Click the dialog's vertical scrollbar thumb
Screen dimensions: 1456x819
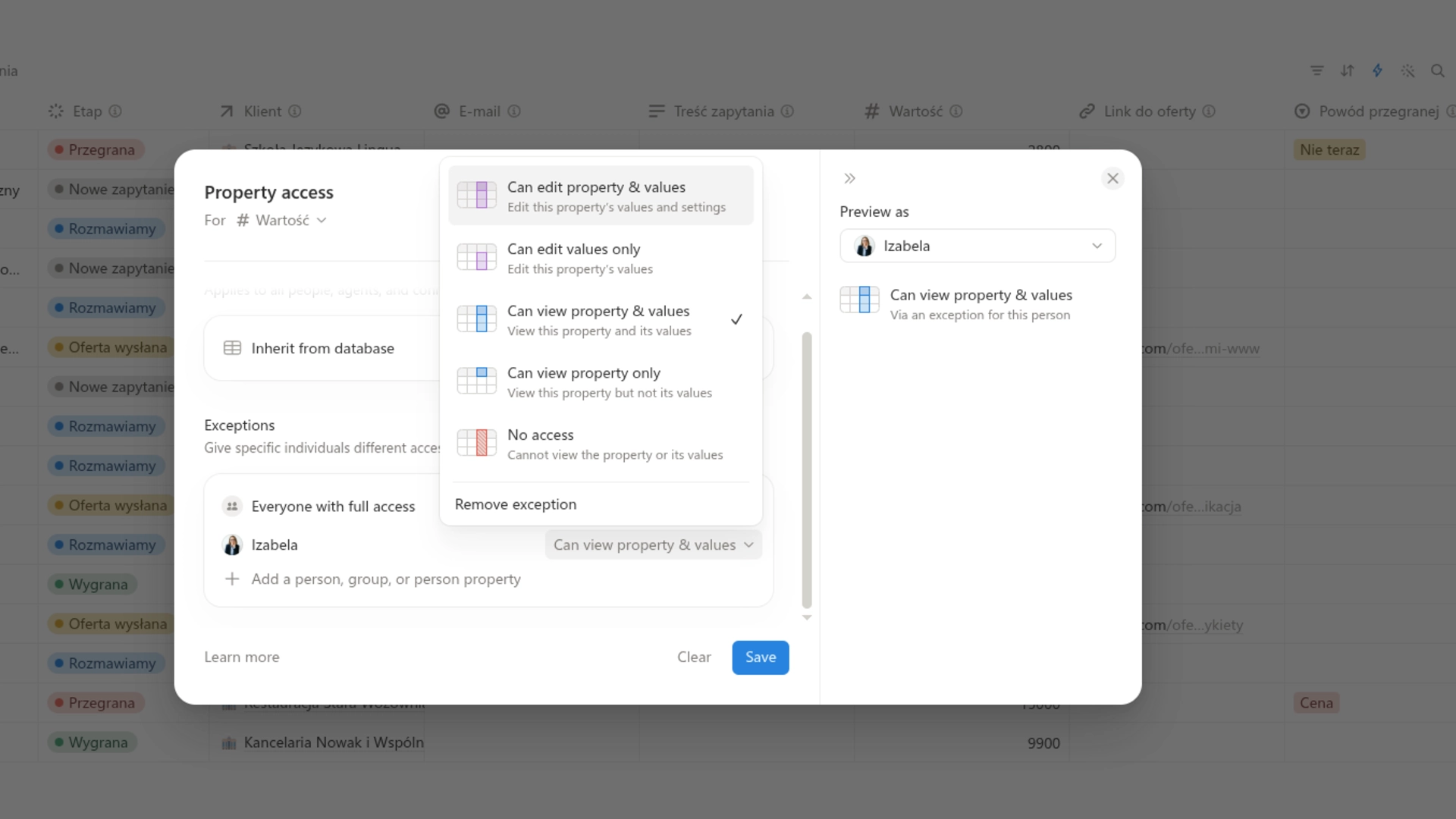tap(807, 470)
